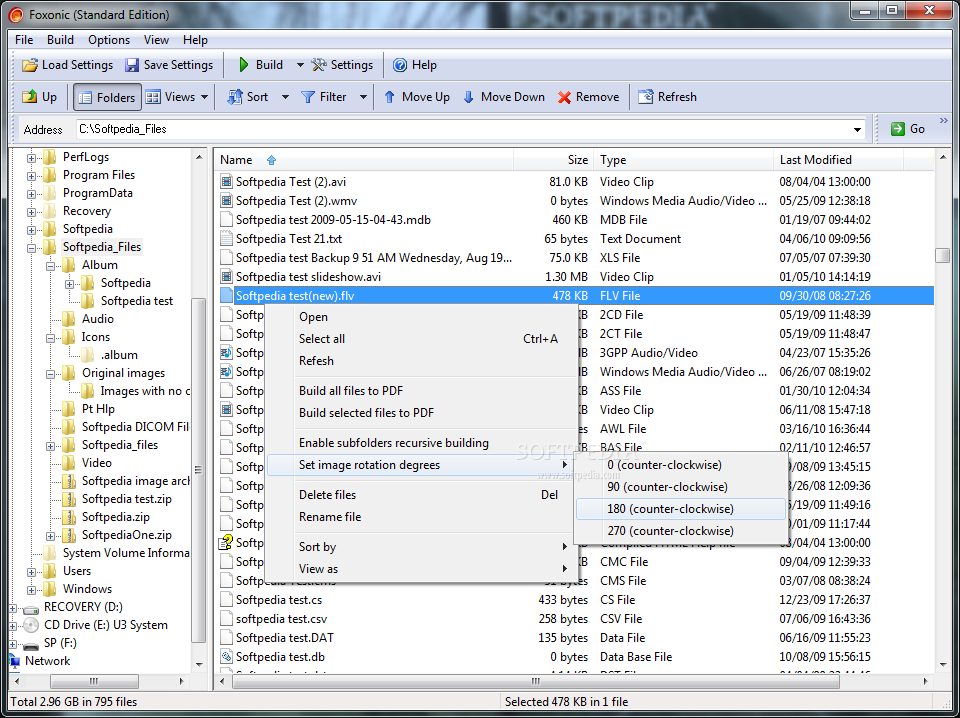Click the Views toolbar icon

point(153,97)
